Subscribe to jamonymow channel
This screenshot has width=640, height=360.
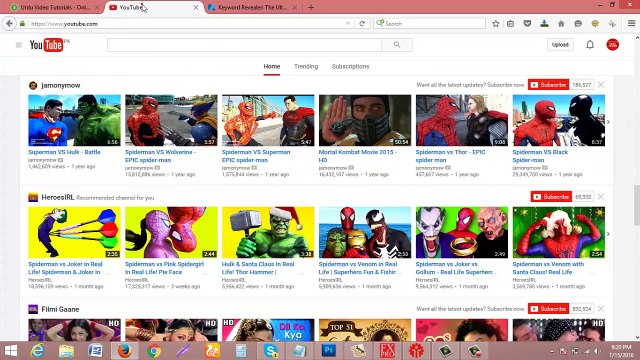click(549, 85)
